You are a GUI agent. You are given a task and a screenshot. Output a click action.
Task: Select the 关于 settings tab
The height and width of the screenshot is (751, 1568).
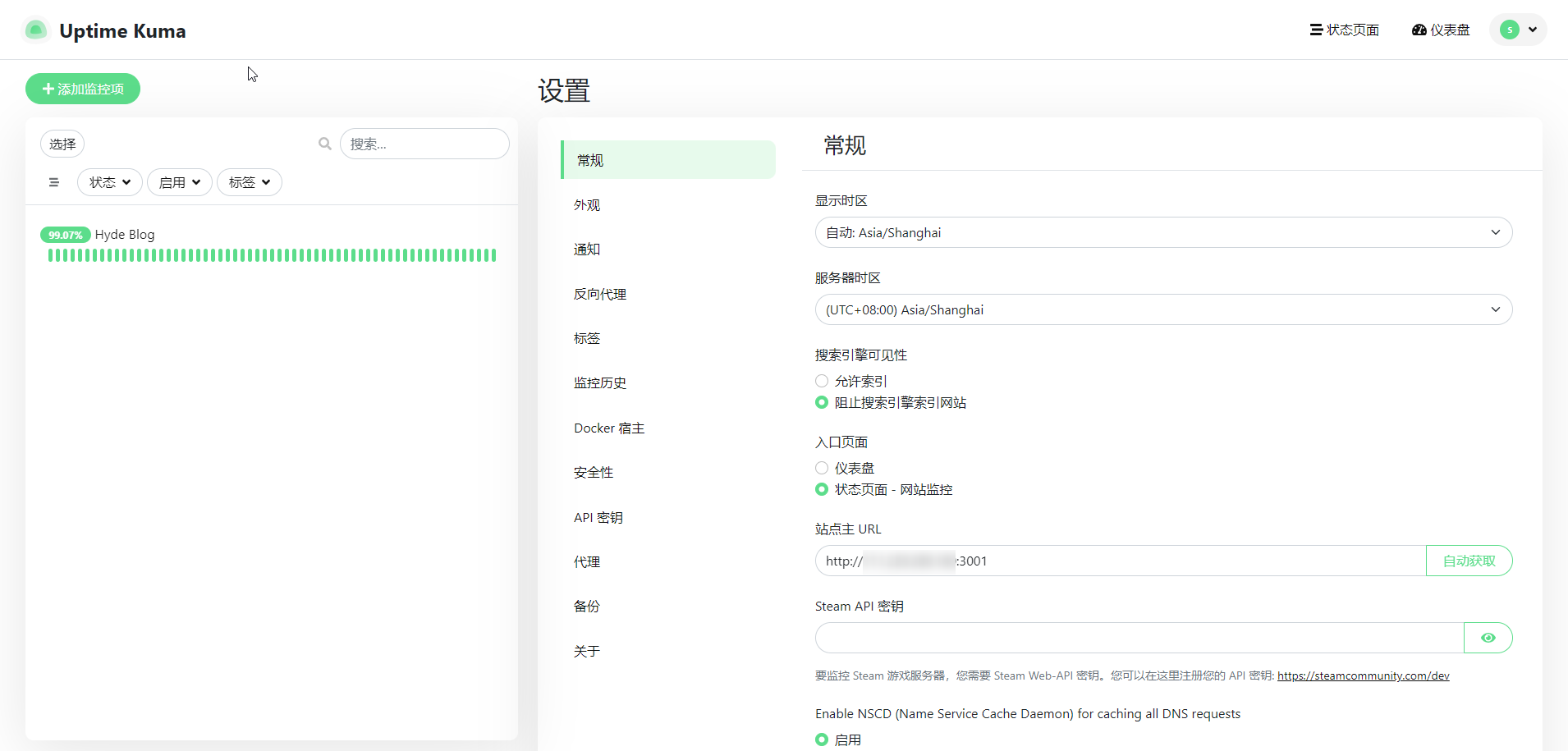pyautogui.click(x=668, y=651)
